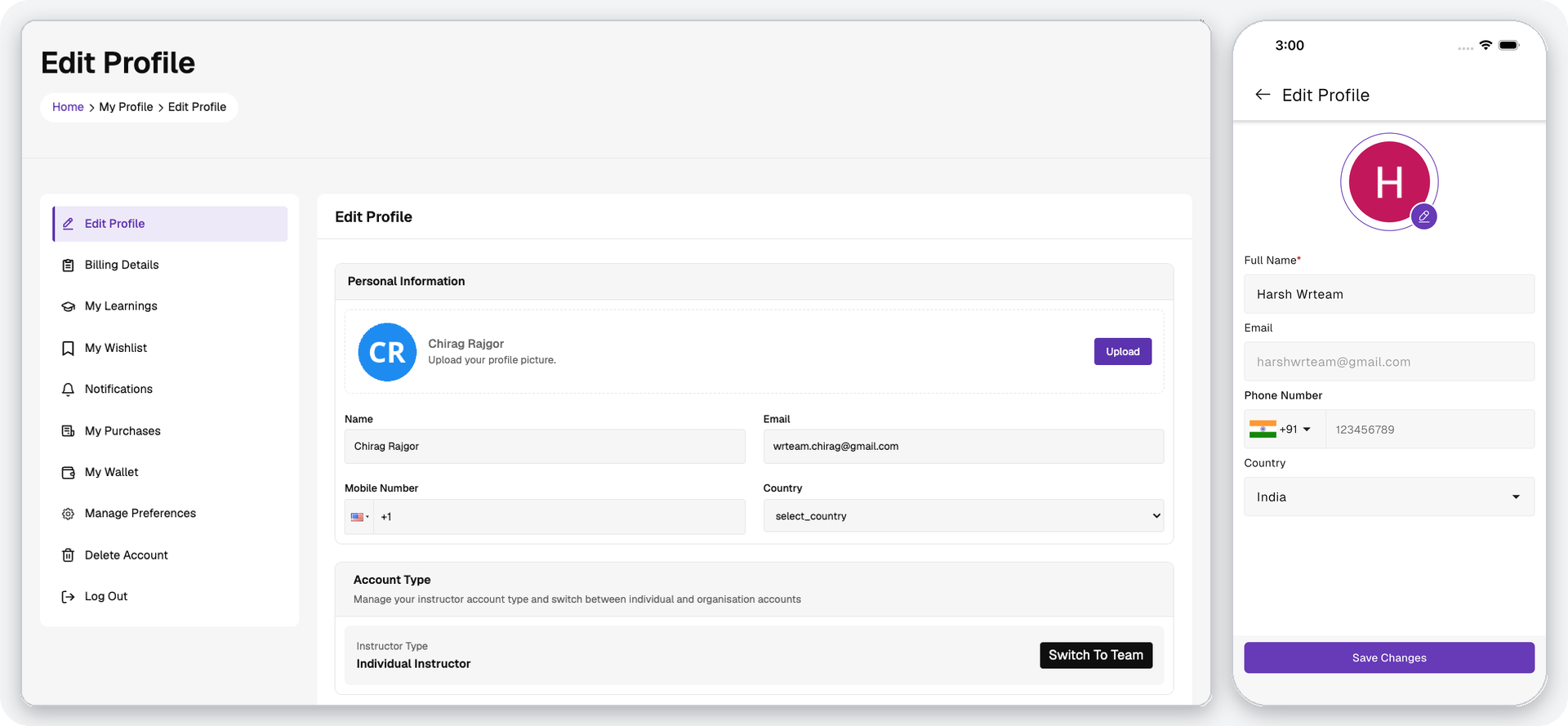This screenshot has height=726, width=1568.
Task: Open My Wallet menu item
Action: tap(170, 472)
